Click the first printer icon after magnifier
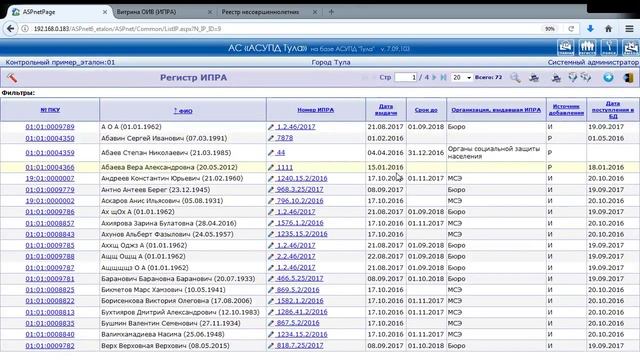The width and height of the screenshot is (640, 360). [x=534, y=78]
